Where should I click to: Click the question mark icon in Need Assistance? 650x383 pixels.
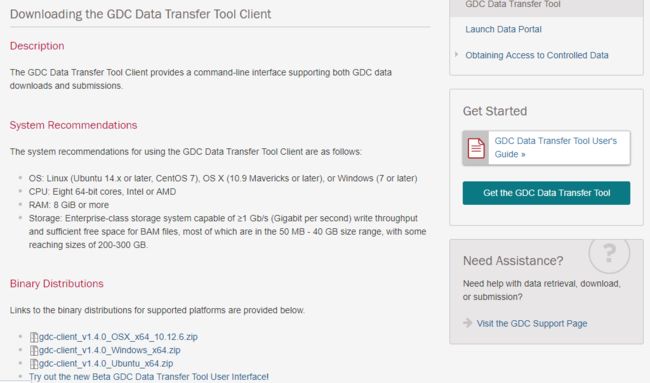point(609,253)
